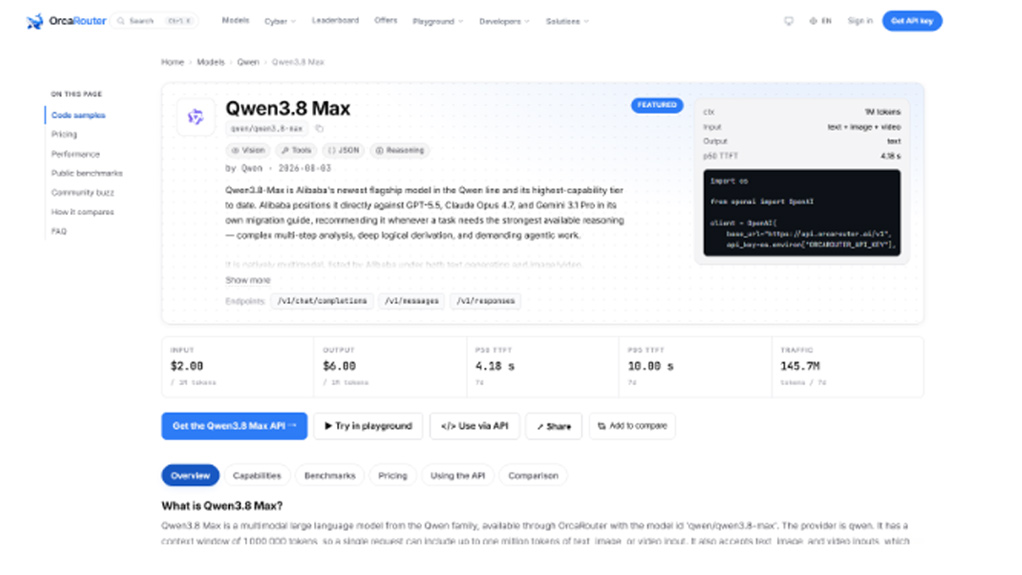Click the JSON capability tag
This screenshot has width=1022, height=575.
(343, 151)
